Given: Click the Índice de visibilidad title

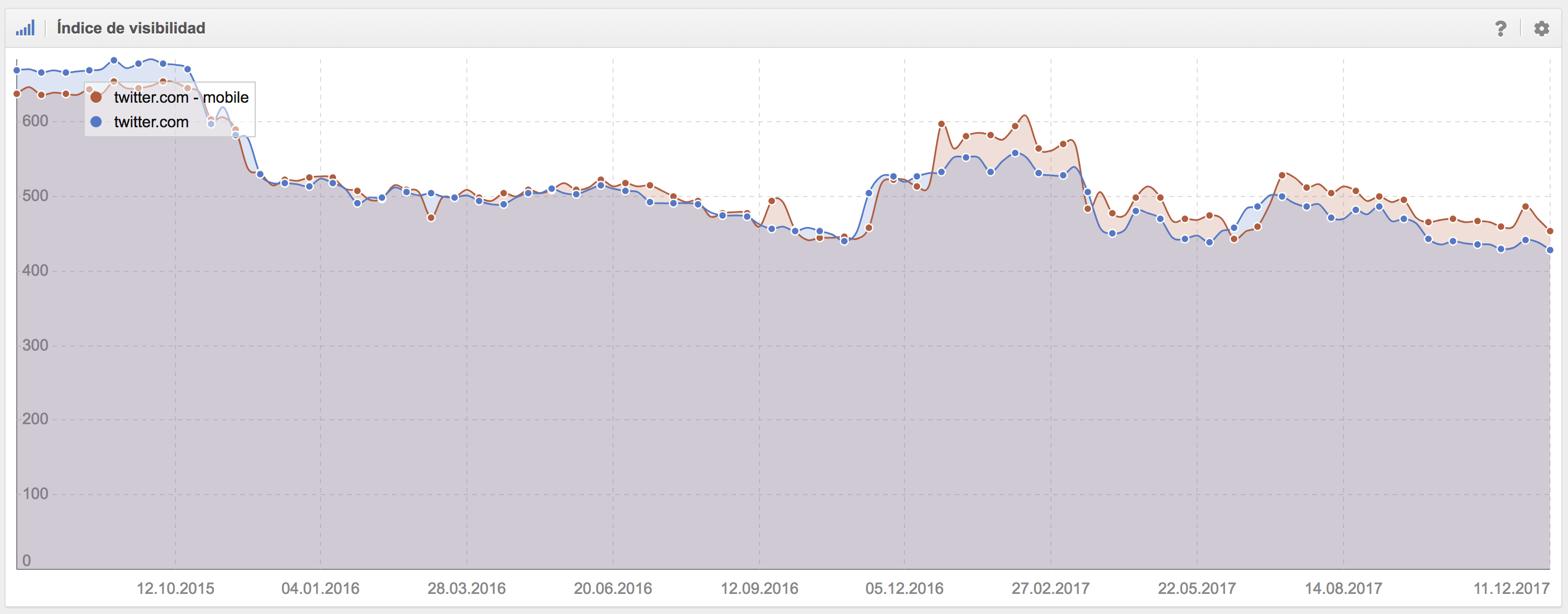Looking at the screenshot, I should coord(131,28).
